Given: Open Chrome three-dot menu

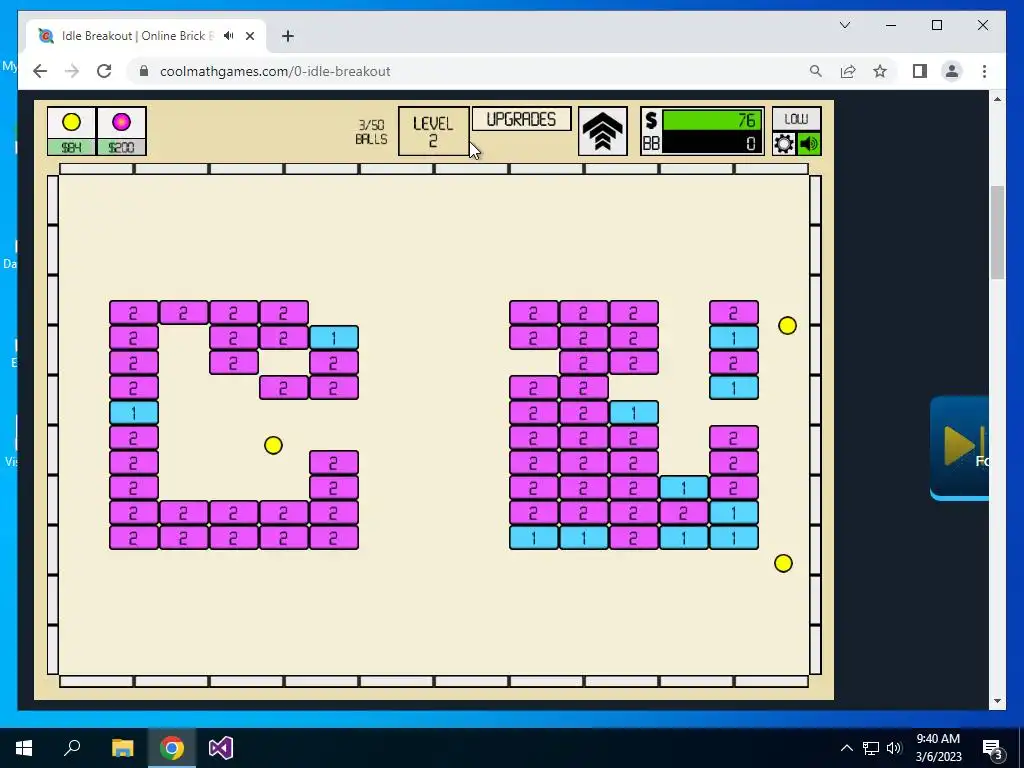Looking at the screenshot, I should tap(984, 71).
